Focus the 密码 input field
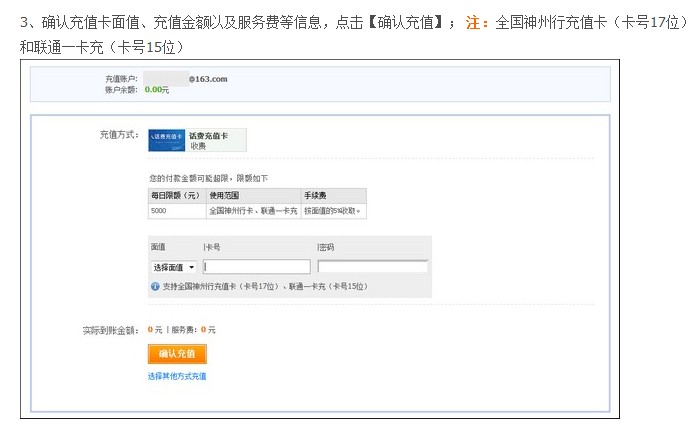 [x=373, y=266]
